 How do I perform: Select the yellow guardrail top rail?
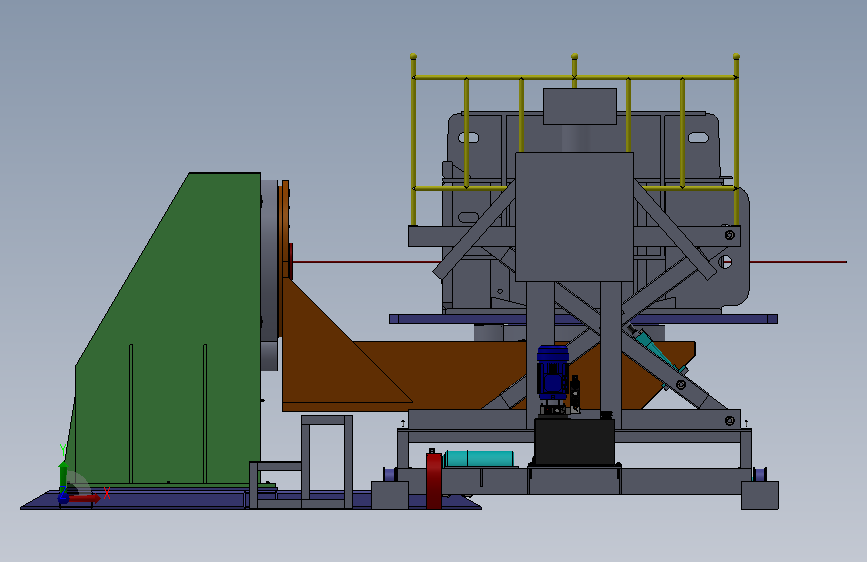click(x=575, y=77)
